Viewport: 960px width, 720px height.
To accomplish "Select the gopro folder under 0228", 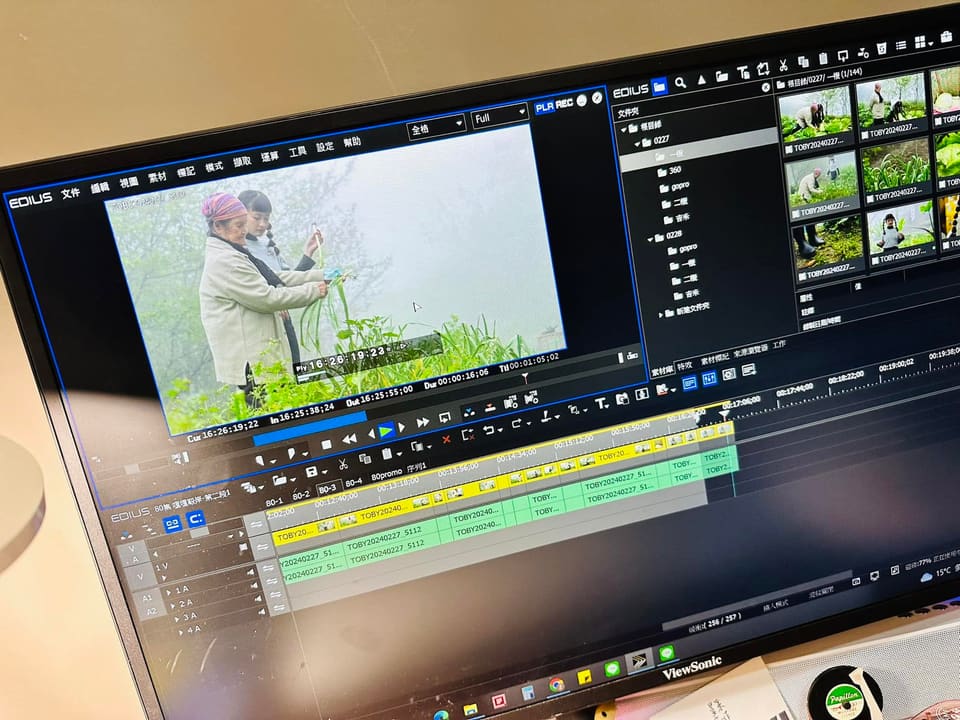I will click(683, 249).
